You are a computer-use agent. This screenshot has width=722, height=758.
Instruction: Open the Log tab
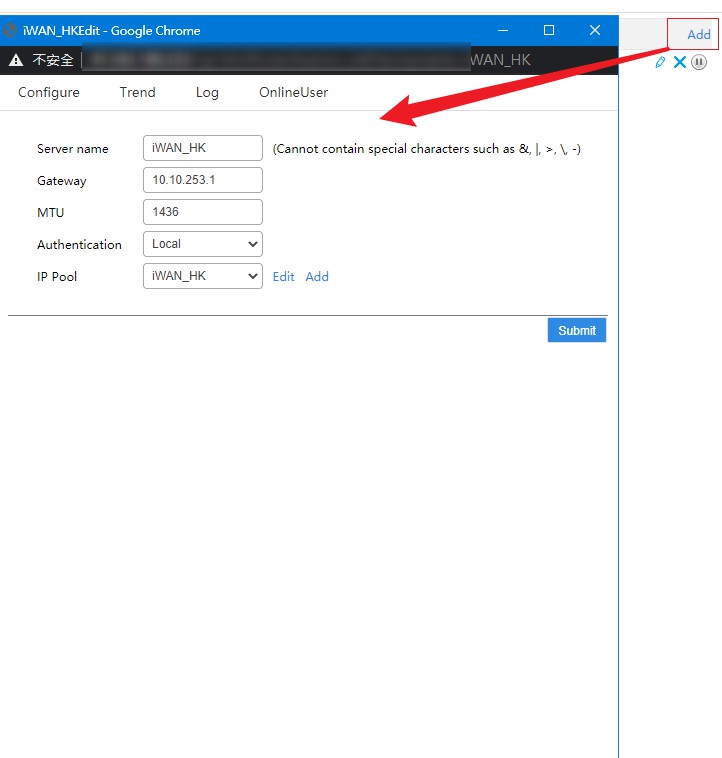tap(207, 92)
